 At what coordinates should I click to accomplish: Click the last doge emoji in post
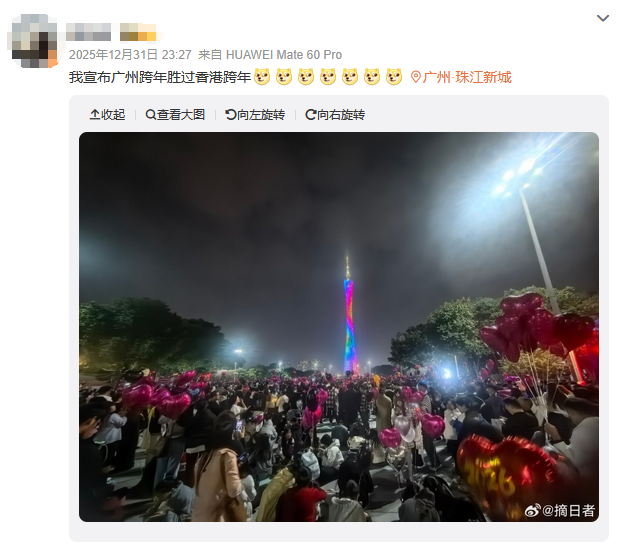394,77
